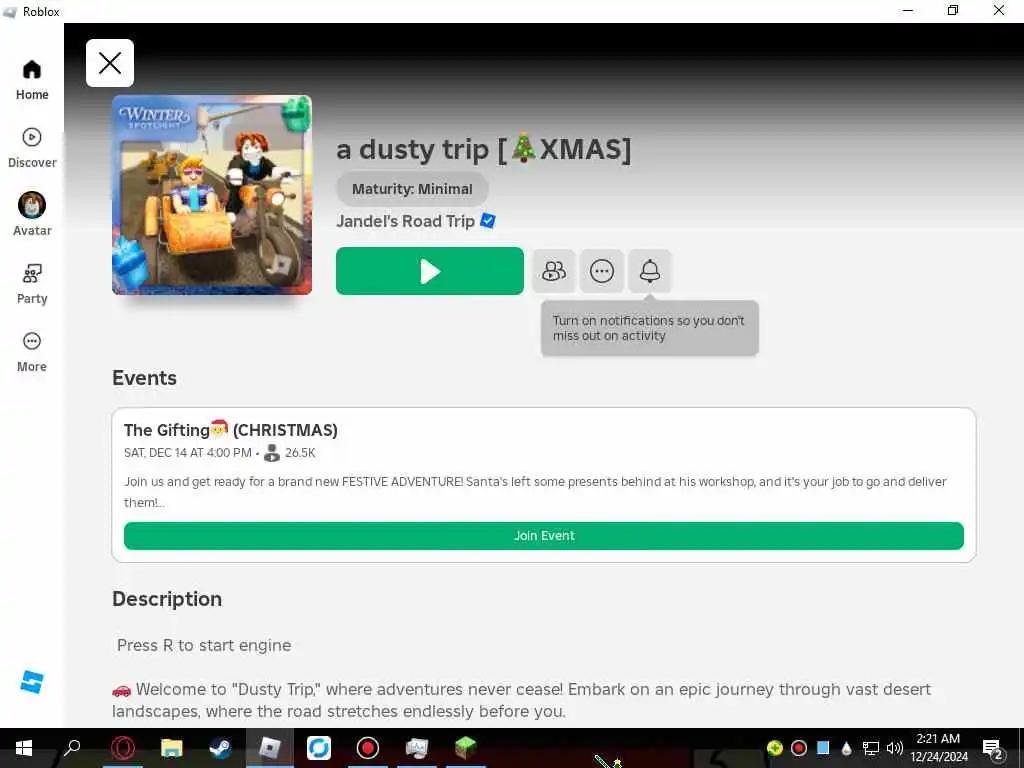The height and width of the screenshot is (768, 1024).
Task: Close the game details page with X
Action: pyautogui.click(x=110, y=63)
